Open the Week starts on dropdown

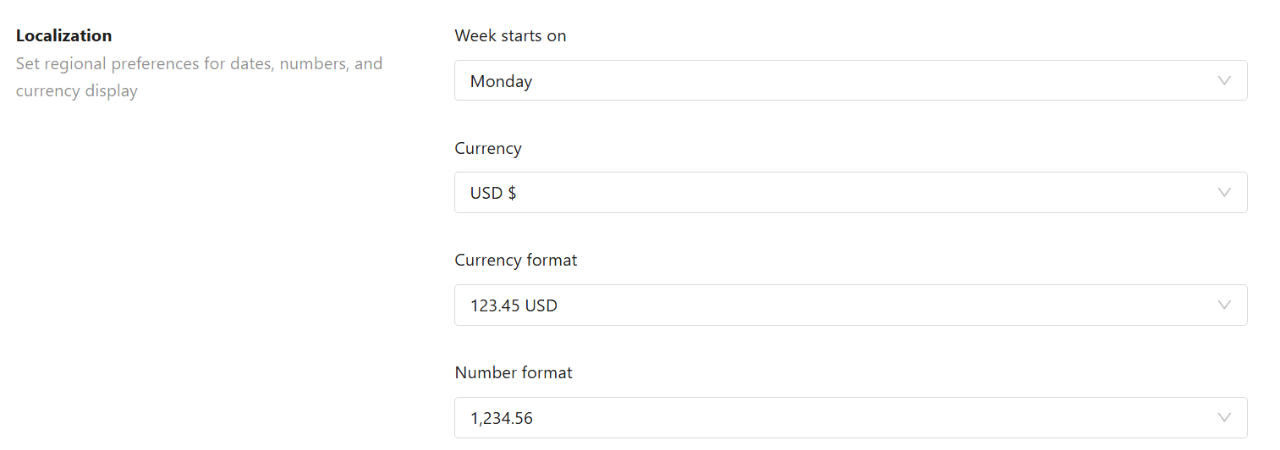pyautogui.click(x=851, y=81)
